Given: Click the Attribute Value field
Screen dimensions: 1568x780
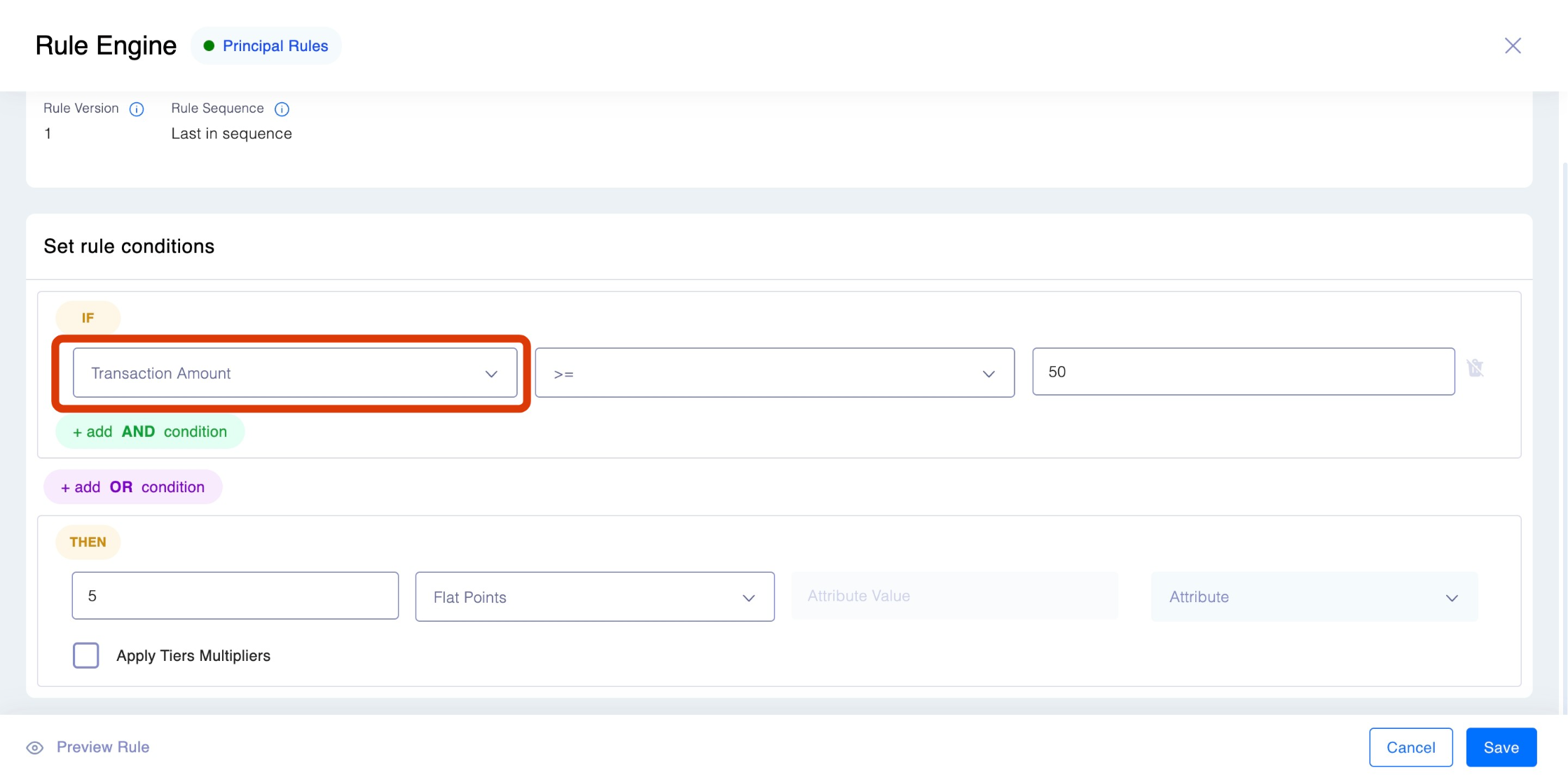Looking at the screenshot, I should 954,596.
